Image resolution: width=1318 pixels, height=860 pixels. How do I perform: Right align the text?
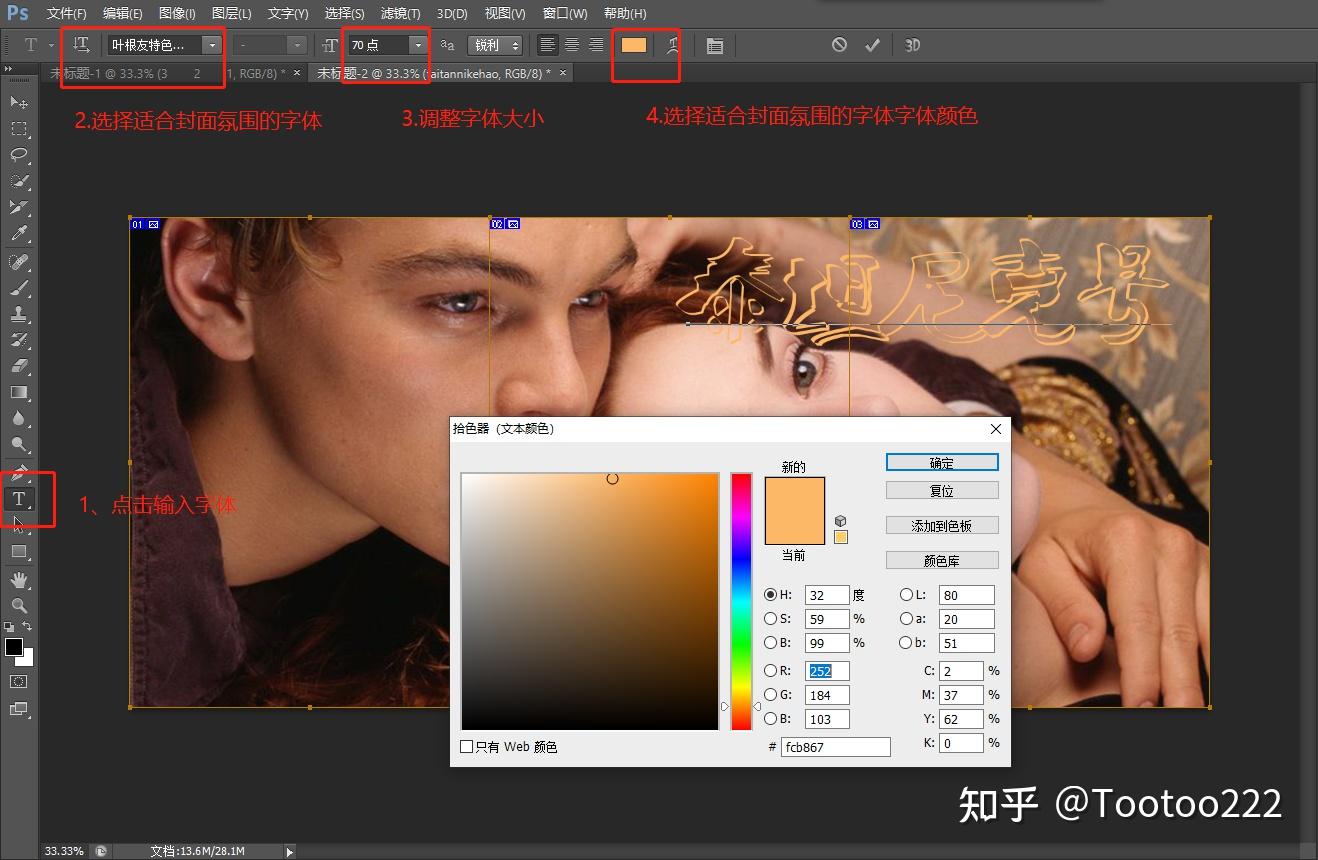tap(595, 45)
